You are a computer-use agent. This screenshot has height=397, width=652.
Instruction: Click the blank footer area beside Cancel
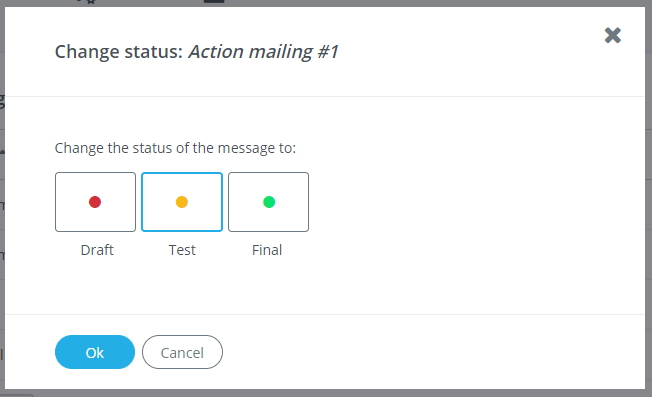416,352
